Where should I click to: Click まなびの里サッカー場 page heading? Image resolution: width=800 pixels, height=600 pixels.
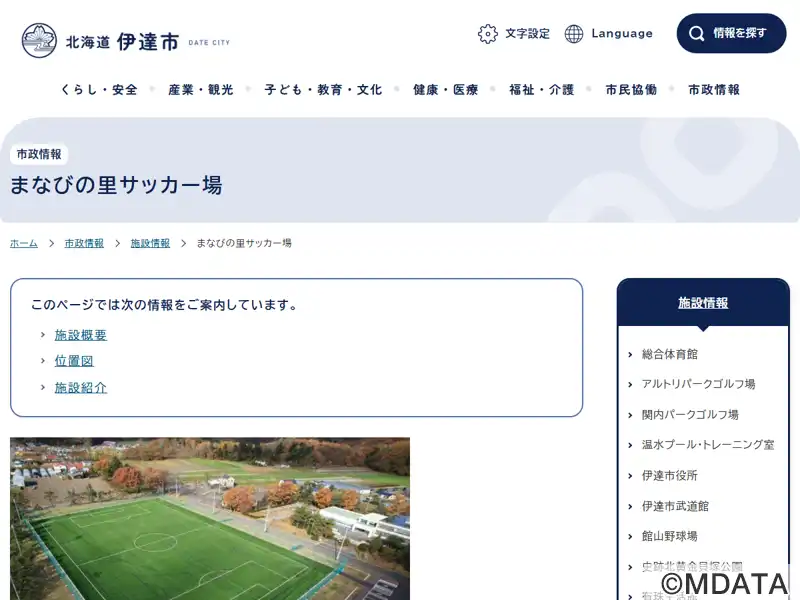point(116,185)
